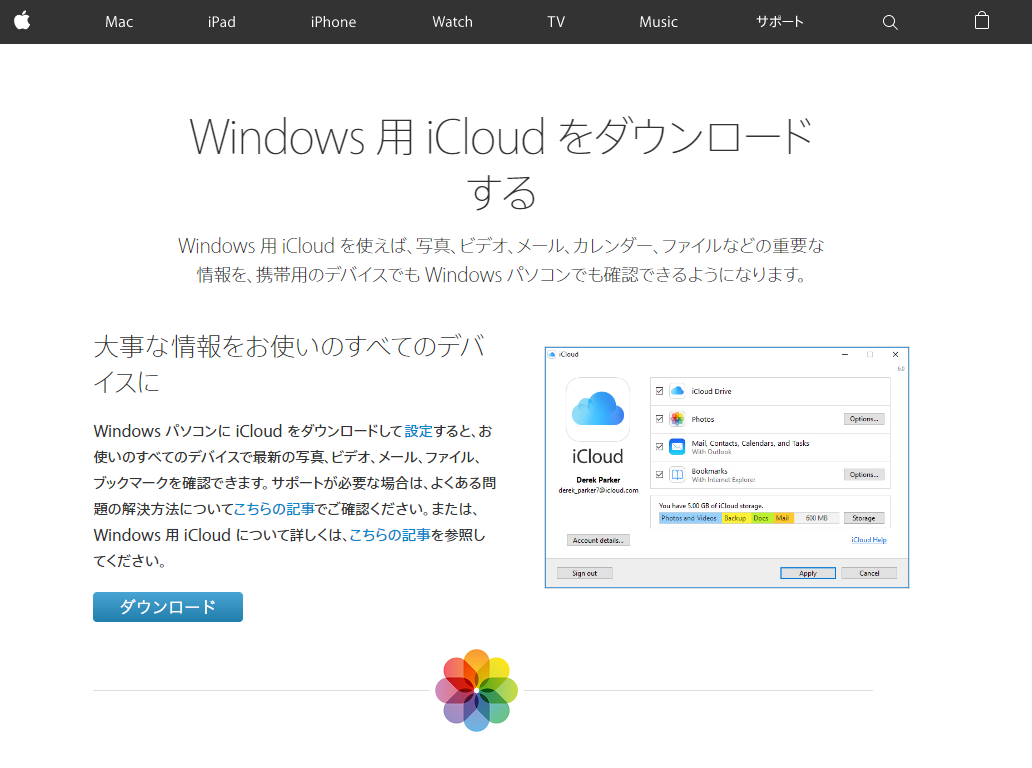The height and width of the screenshot is (768, 1032).
Task: Click the Account details button
Action: click(598, 540)
